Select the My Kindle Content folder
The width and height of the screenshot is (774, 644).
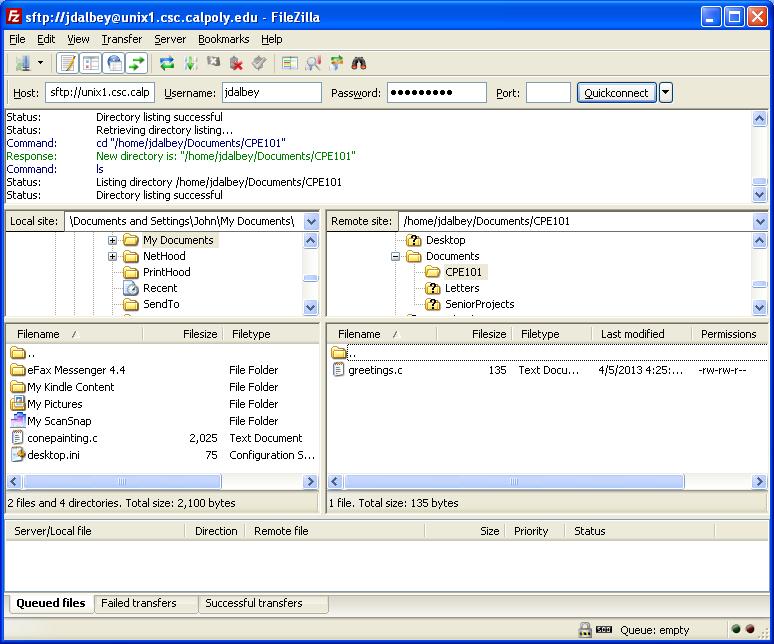point(71,387)
